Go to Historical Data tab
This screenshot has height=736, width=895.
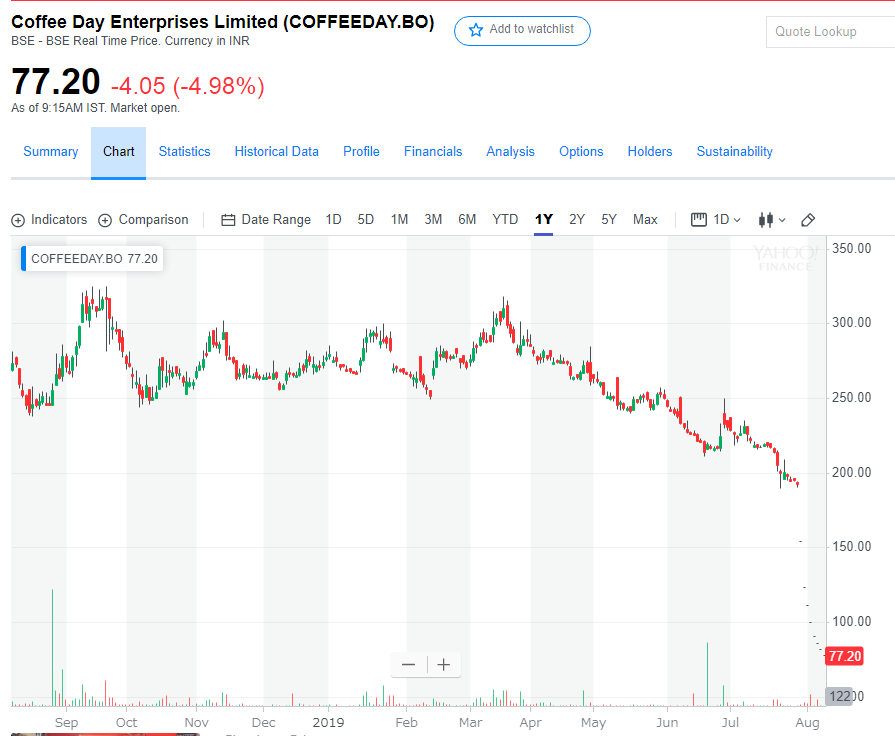coord(276,151)
